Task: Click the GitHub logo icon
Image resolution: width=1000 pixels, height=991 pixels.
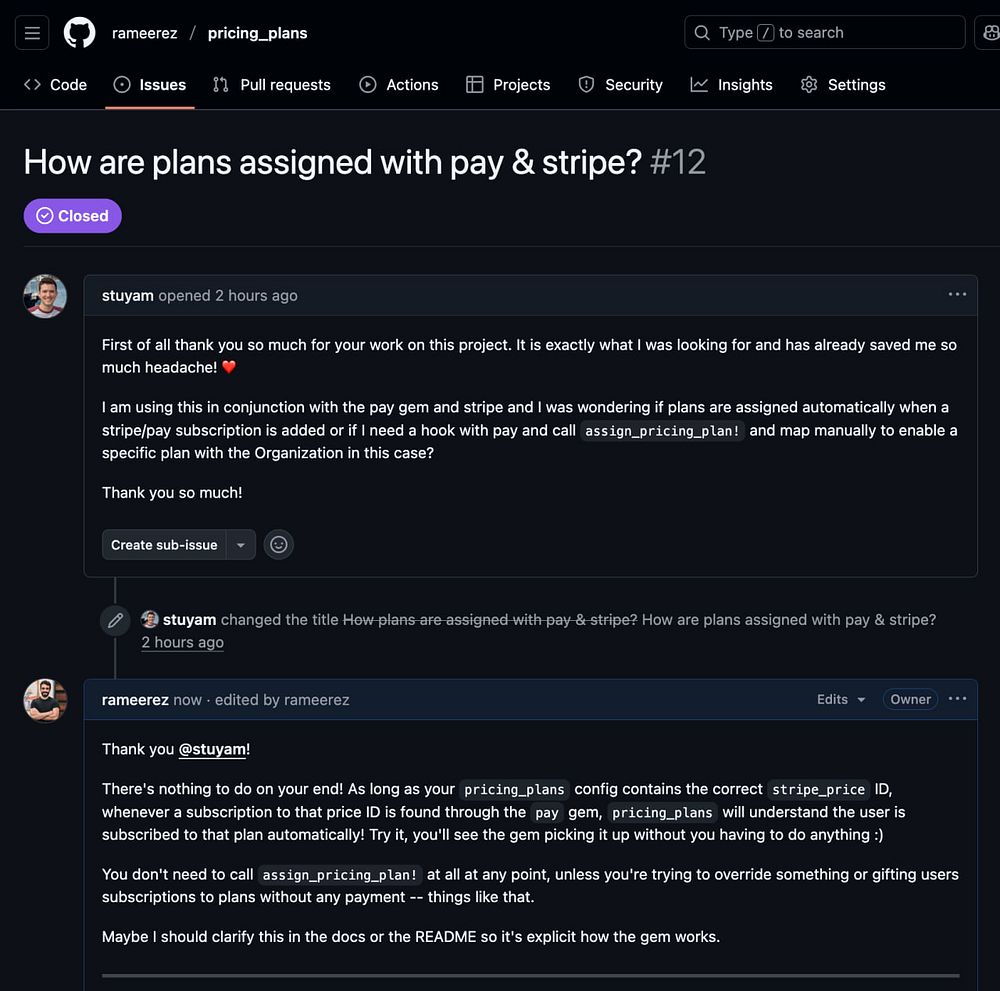Action: click(80, 33)
